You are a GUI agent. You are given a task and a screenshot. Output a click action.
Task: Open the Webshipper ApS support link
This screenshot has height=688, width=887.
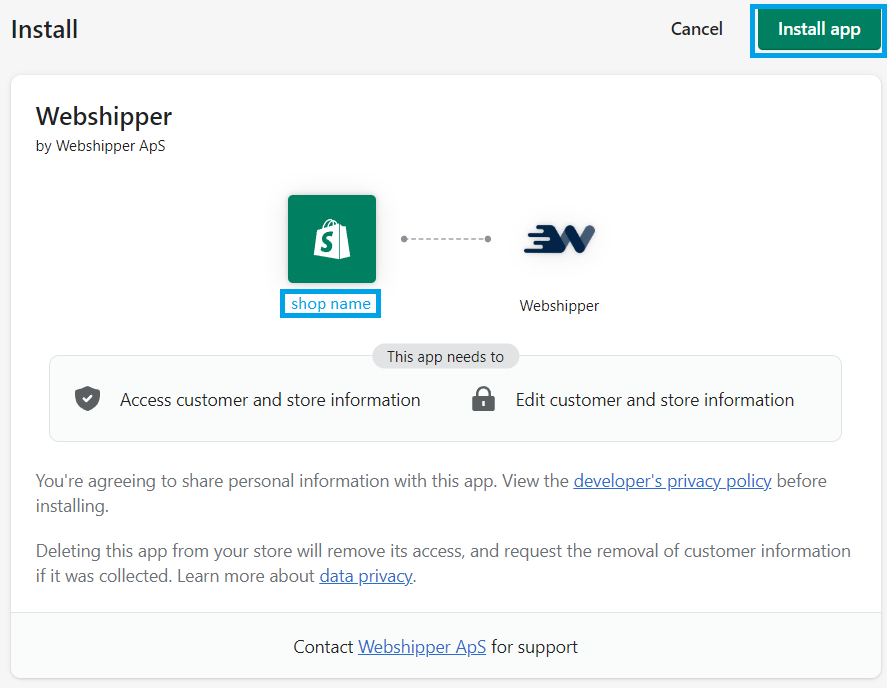422,647
